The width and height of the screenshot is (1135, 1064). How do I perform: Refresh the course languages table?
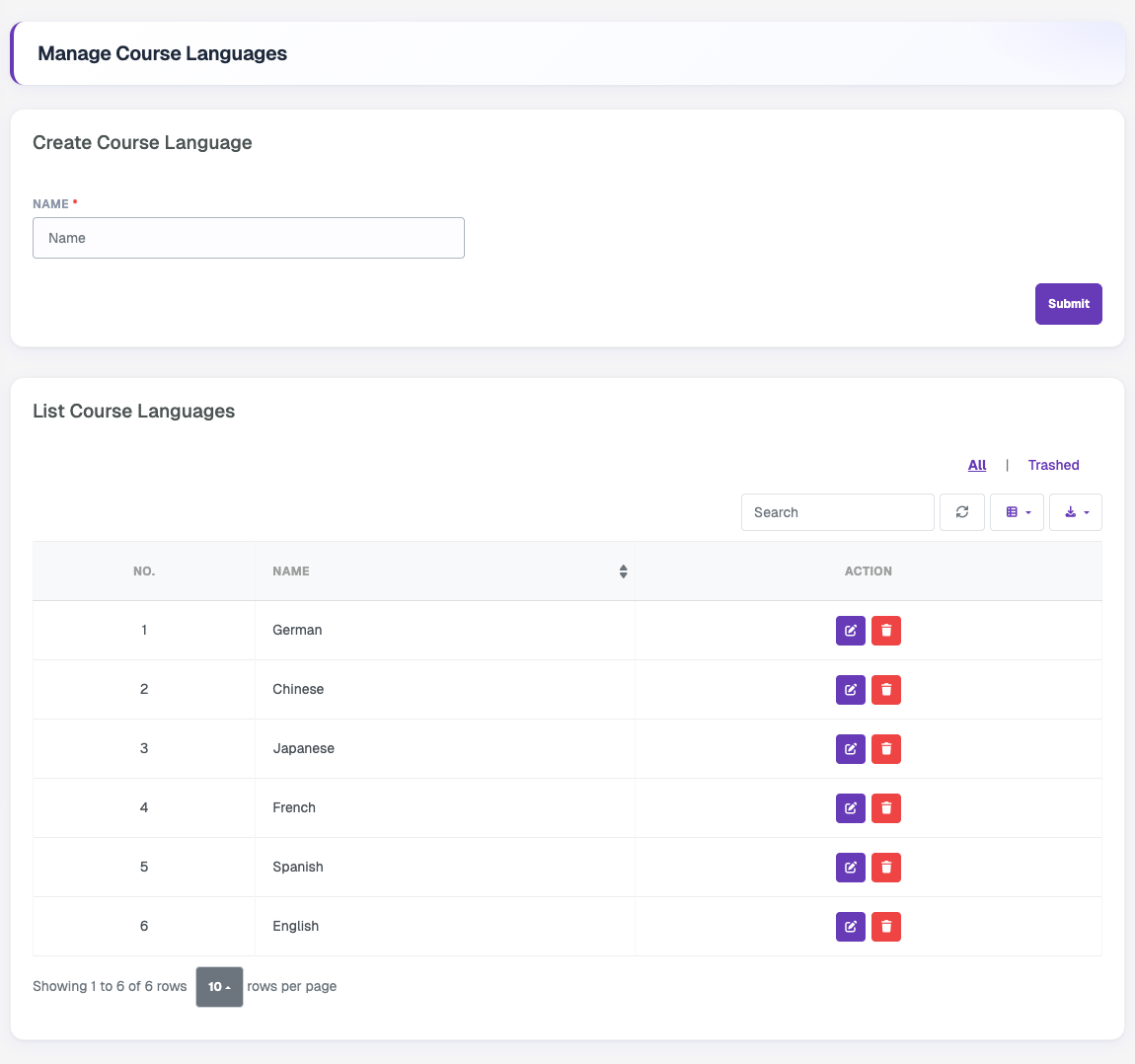pyautogui.click(x=962, y=512)
